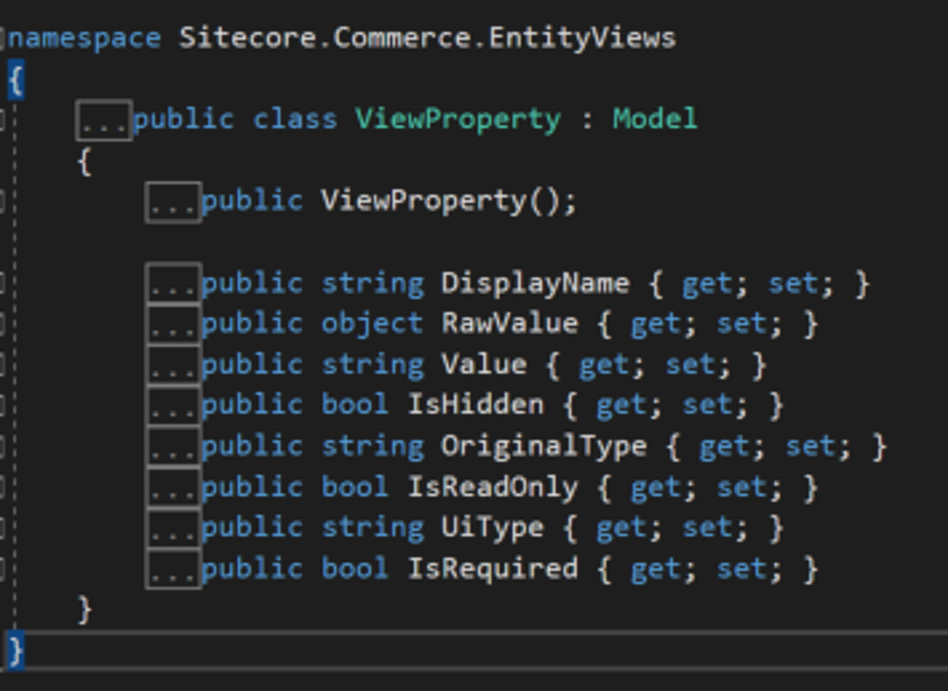Viewport: 948px width, 691px height.
Task: Click the string keyword of UiType
Action: [x=372, y=528]
